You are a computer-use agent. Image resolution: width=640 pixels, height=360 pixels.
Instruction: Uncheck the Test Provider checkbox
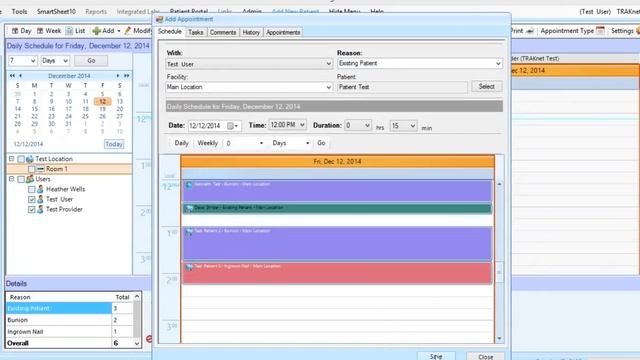pos(31,209)
